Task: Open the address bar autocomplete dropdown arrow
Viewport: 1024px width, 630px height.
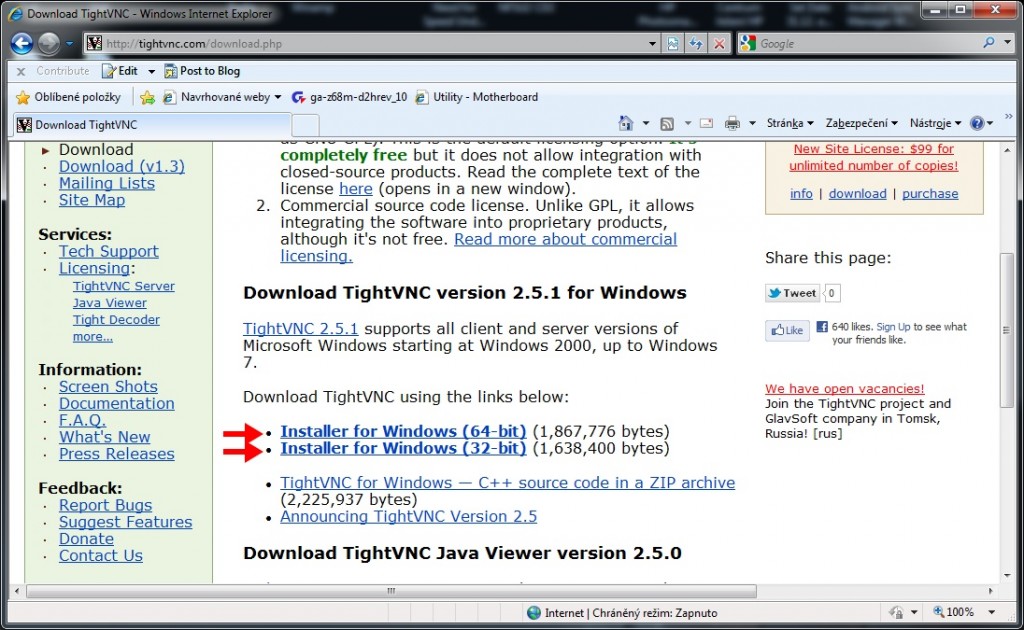Action: [652, 44]
